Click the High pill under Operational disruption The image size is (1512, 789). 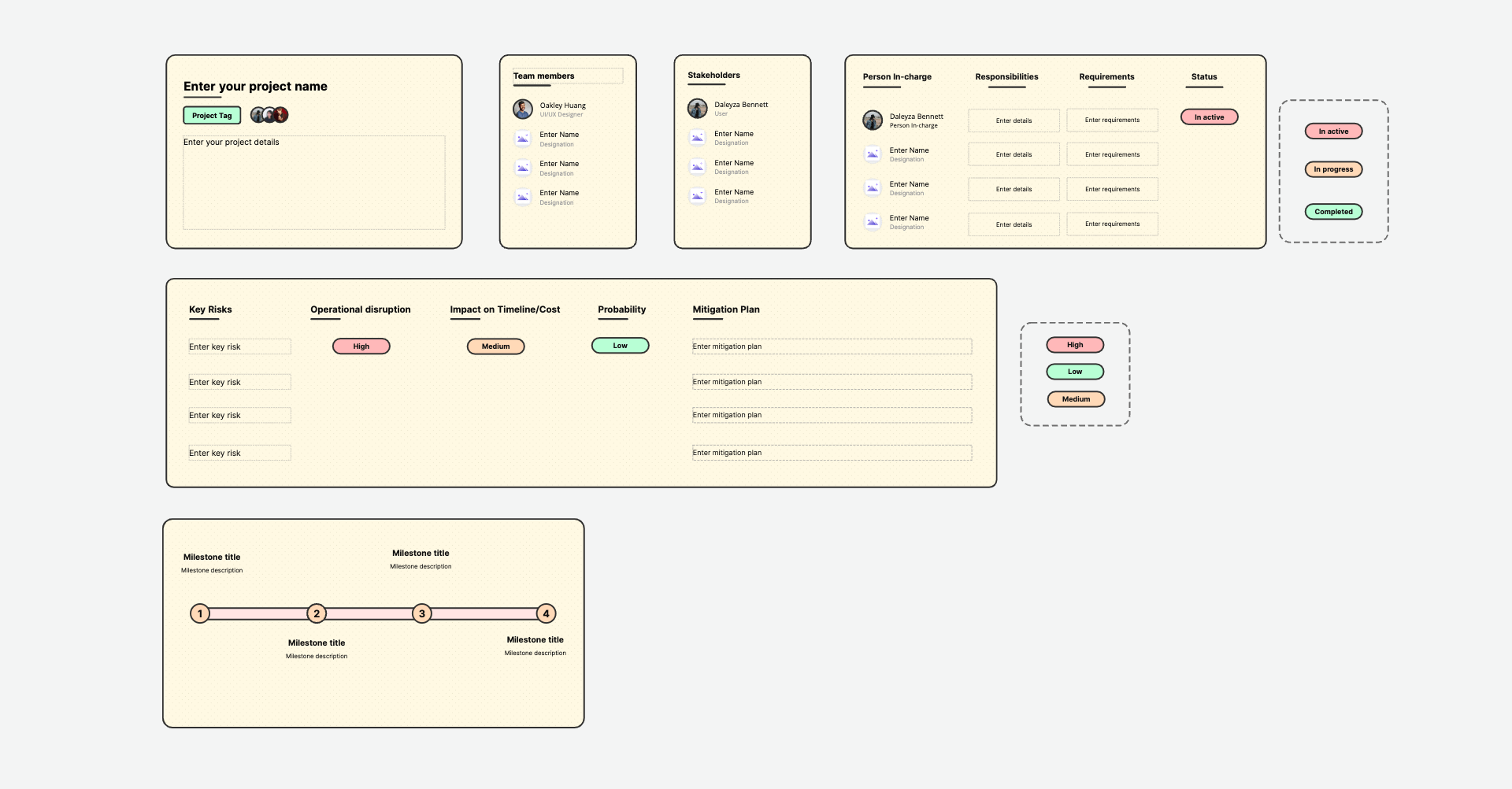tap(361, 346)
